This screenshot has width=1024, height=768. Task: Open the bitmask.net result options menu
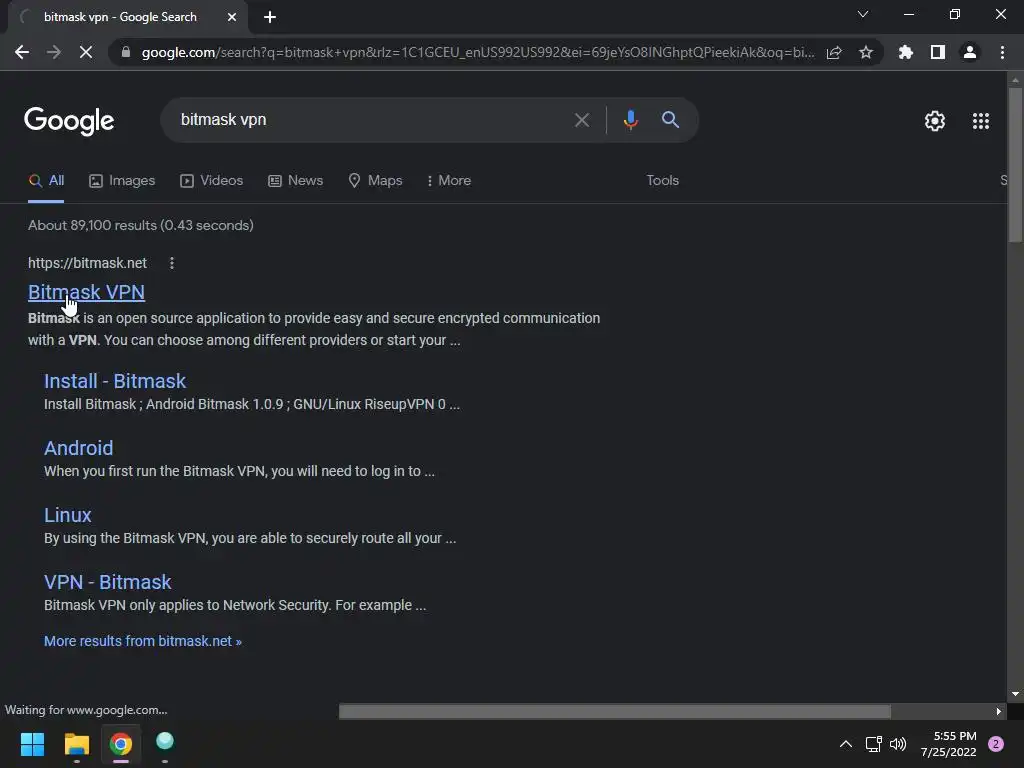172,263
